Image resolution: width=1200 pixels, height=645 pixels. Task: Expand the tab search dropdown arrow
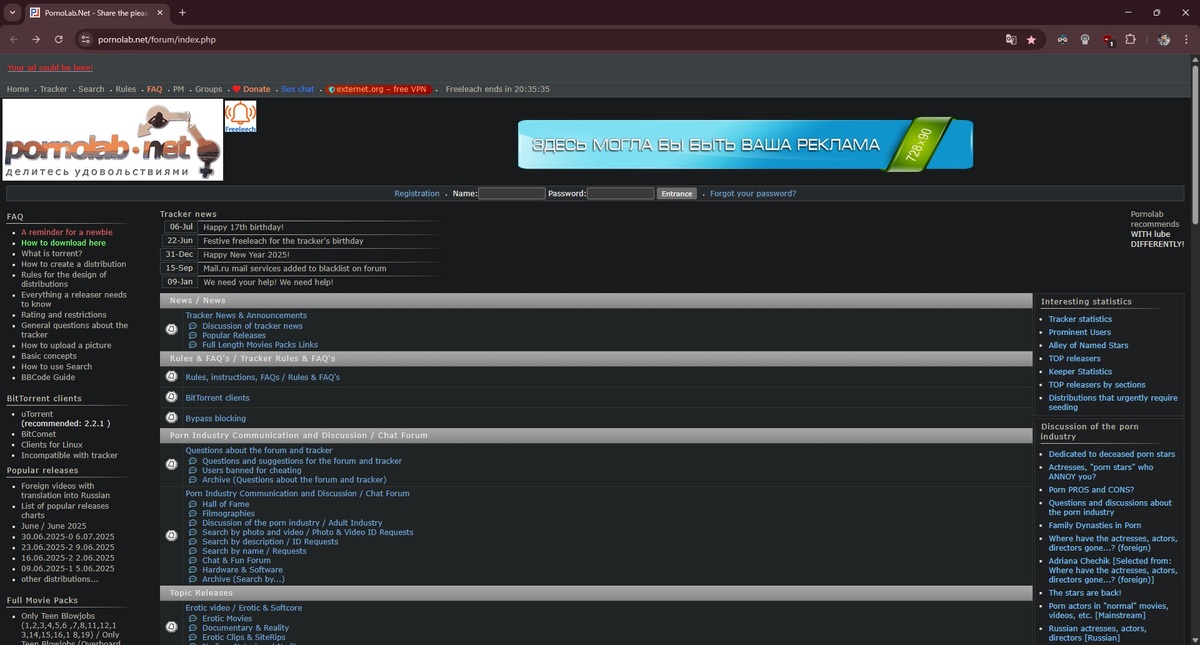pos(13,13)
